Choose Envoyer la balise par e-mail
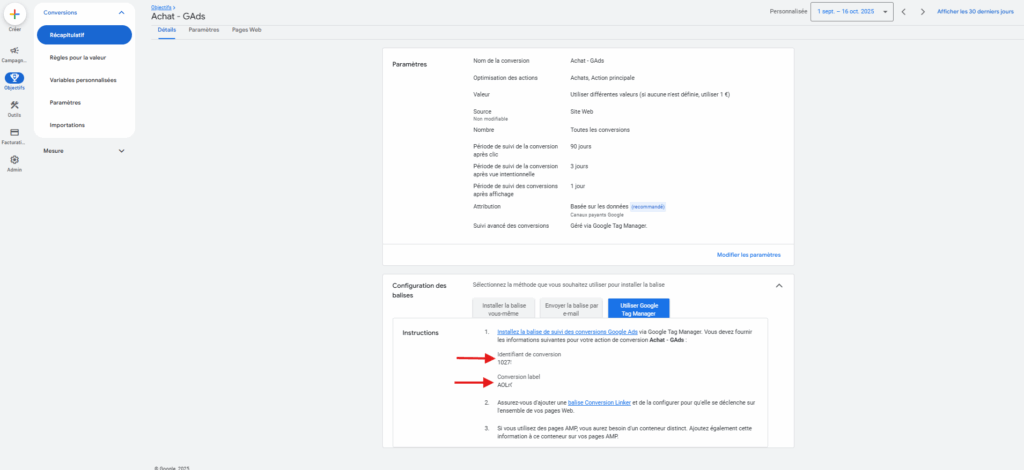 [571, 309]
